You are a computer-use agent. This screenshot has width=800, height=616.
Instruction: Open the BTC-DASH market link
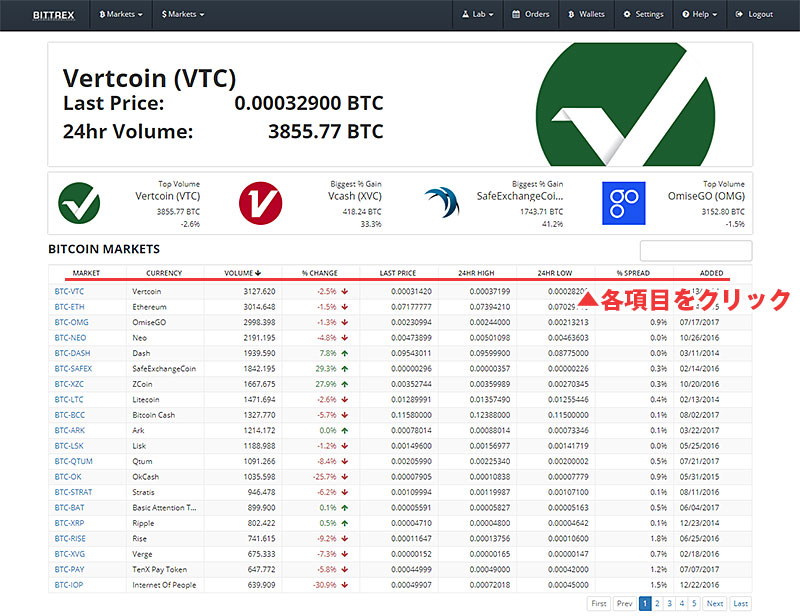72,353
